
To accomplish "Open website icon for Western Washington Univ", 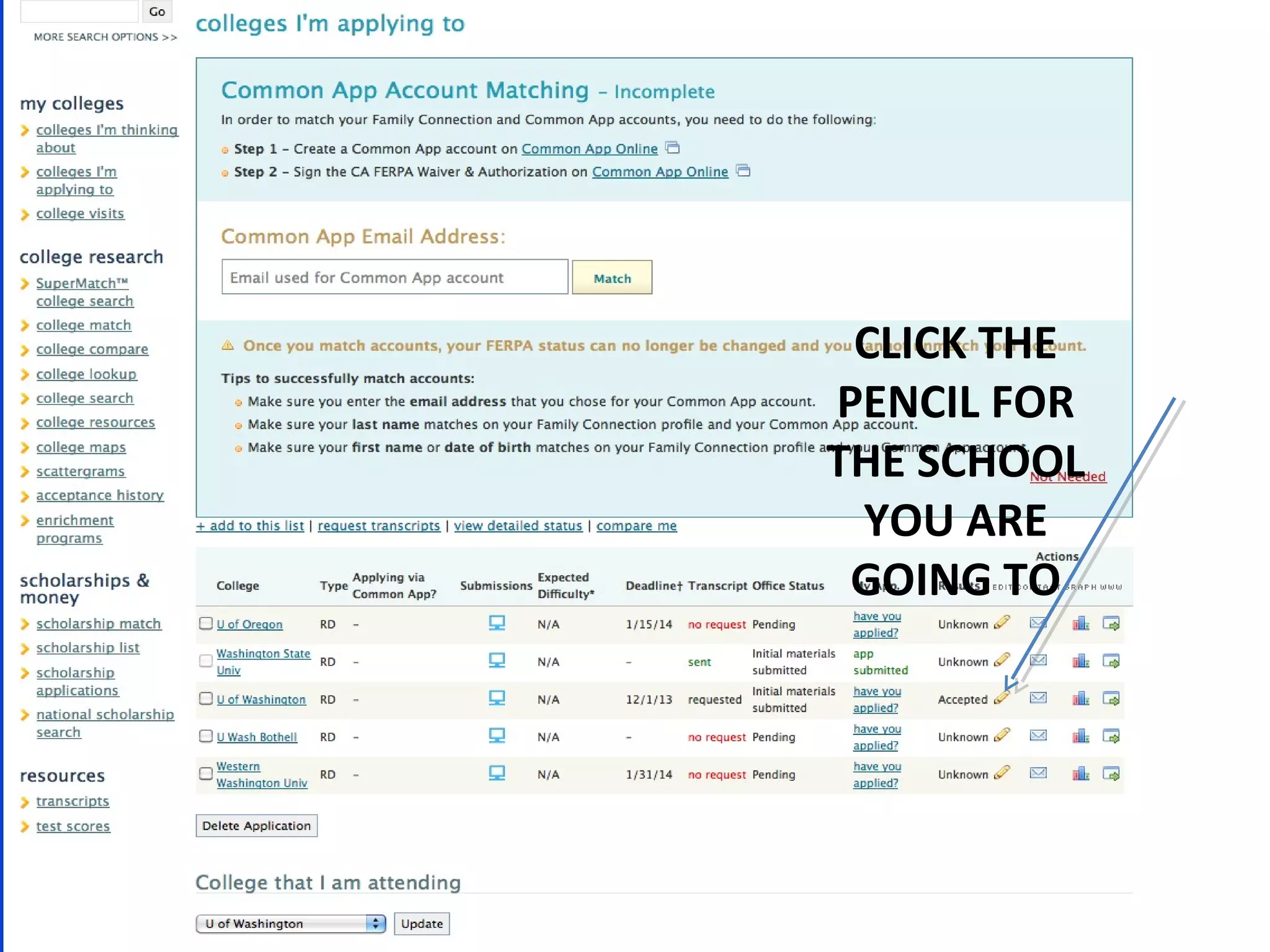I will pyautogui.click(x=1111, y=773).
